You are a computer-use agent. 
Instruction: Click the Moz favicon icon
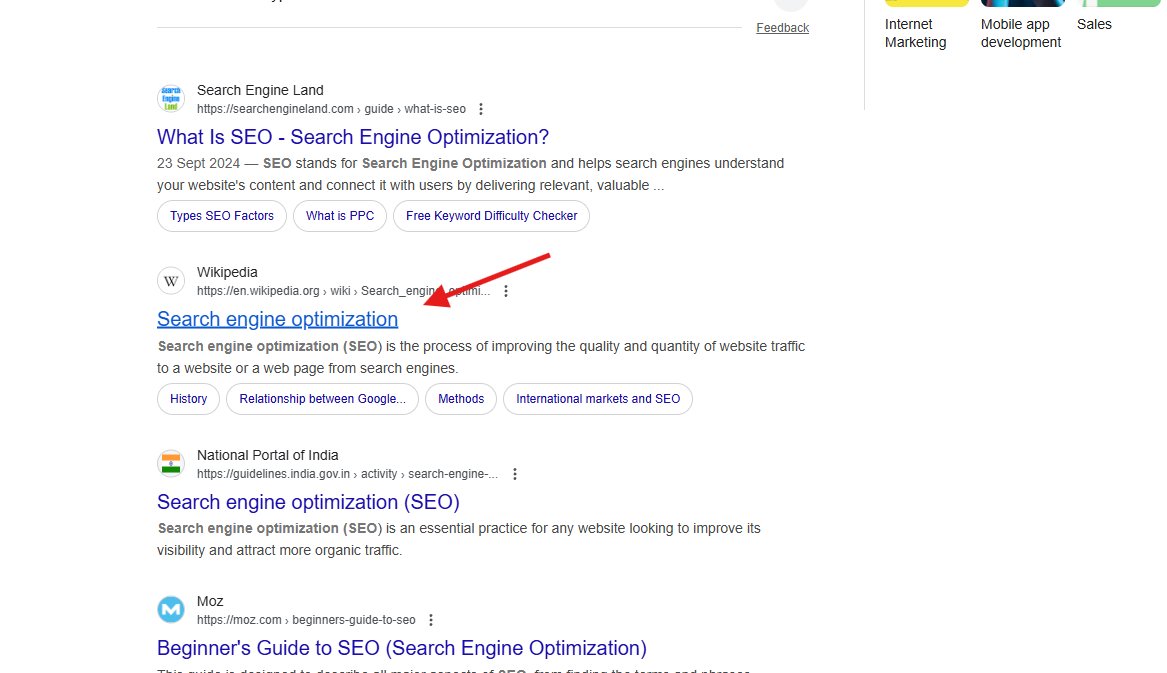(170, 609)
